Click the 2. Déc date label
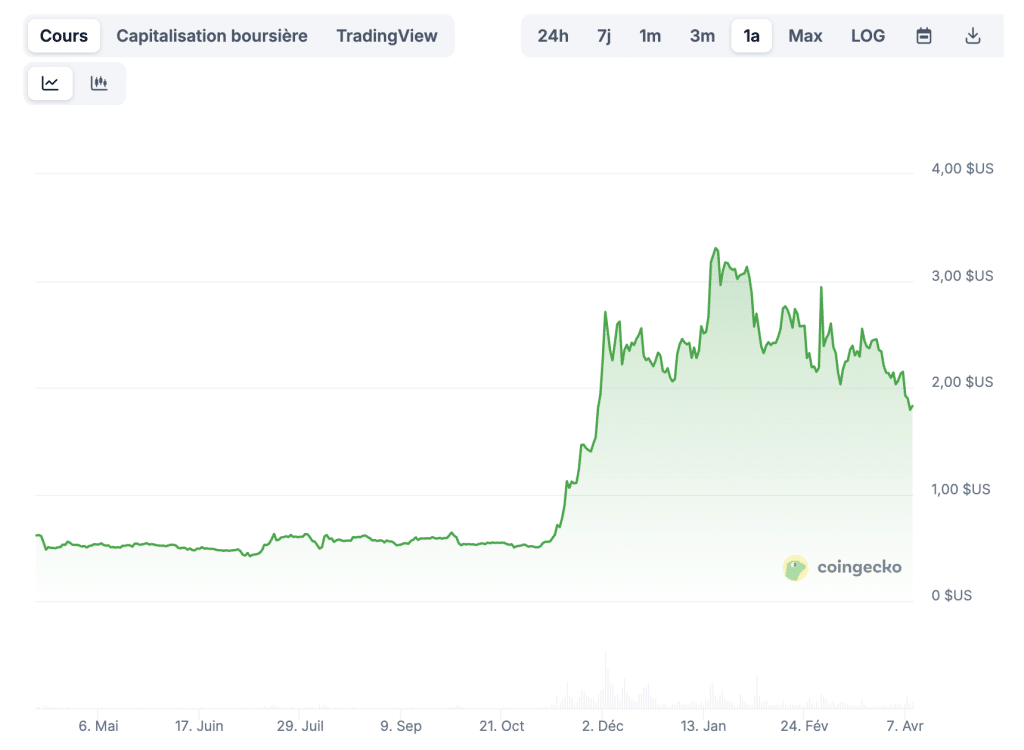 603,726
